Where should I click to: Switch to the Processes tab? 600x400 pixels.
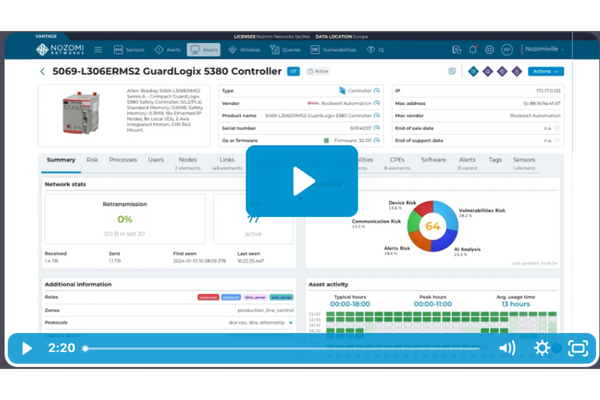click(123, 160)
